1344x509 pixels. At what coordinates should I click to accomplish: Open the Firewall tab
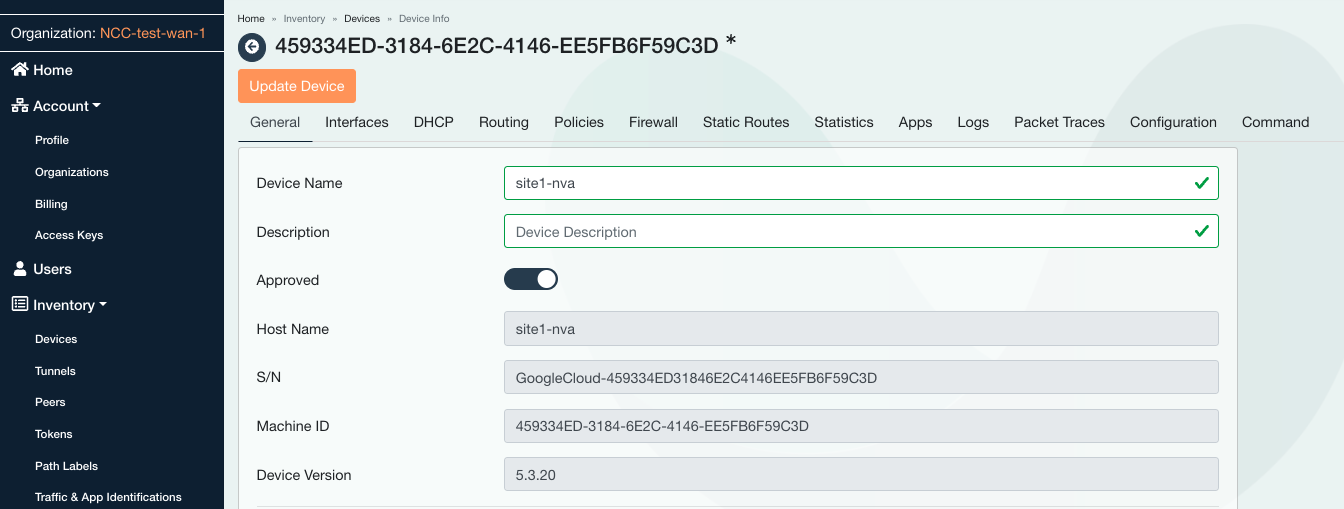(653, 122)
